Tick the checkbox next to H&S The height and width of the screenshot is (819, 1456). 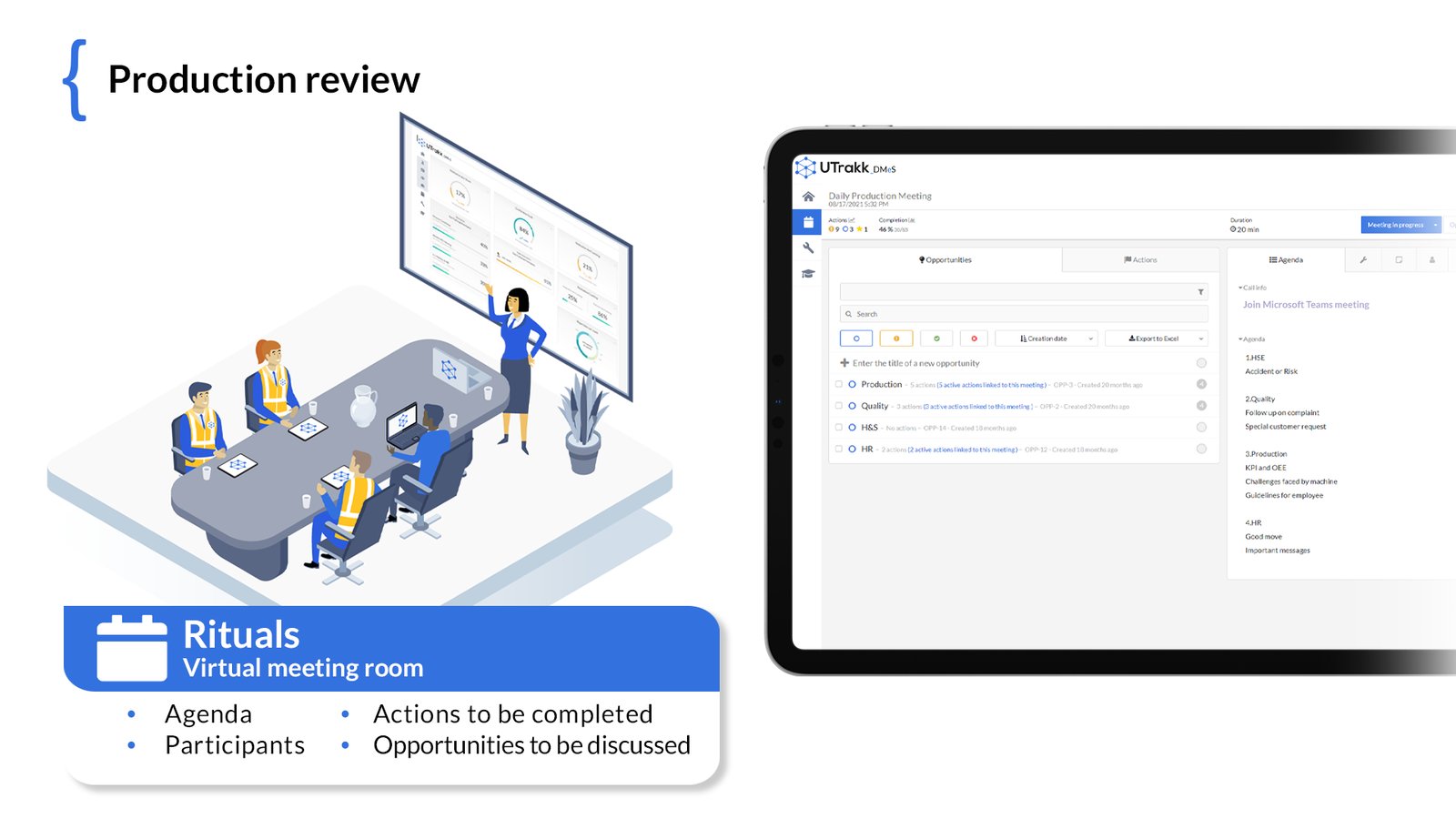tap(838, 428)
